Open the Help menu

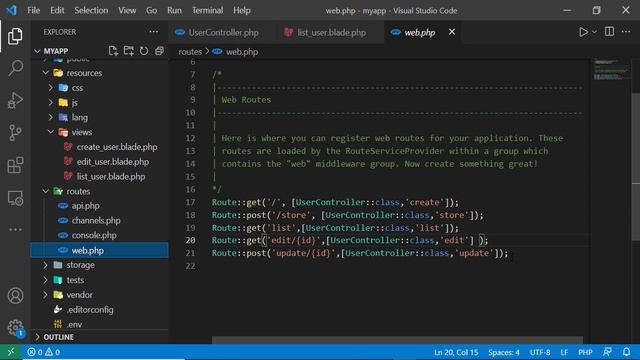tap(242, 10)
